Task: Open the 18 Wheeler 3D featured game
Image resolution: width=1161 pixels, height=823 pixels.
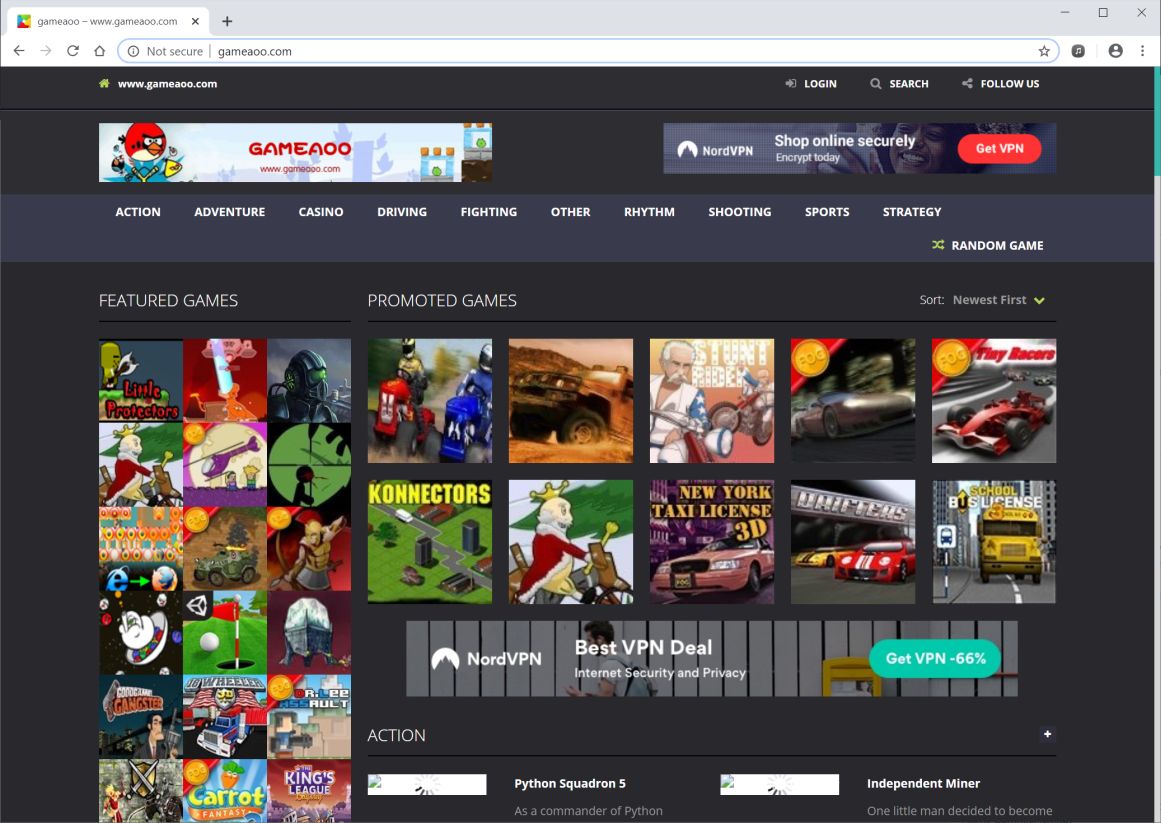Action: click(x=225, y=716)
